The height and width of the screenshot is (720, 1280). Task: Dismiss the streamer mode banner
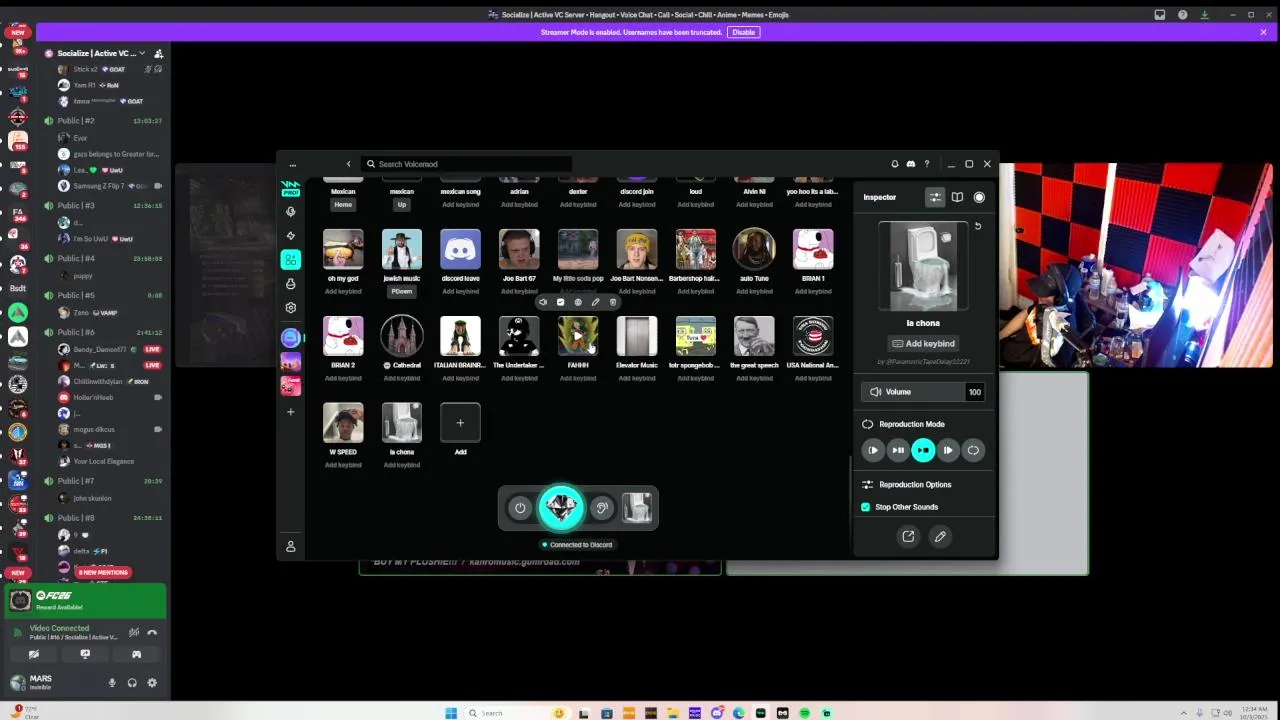point(1263,32)
